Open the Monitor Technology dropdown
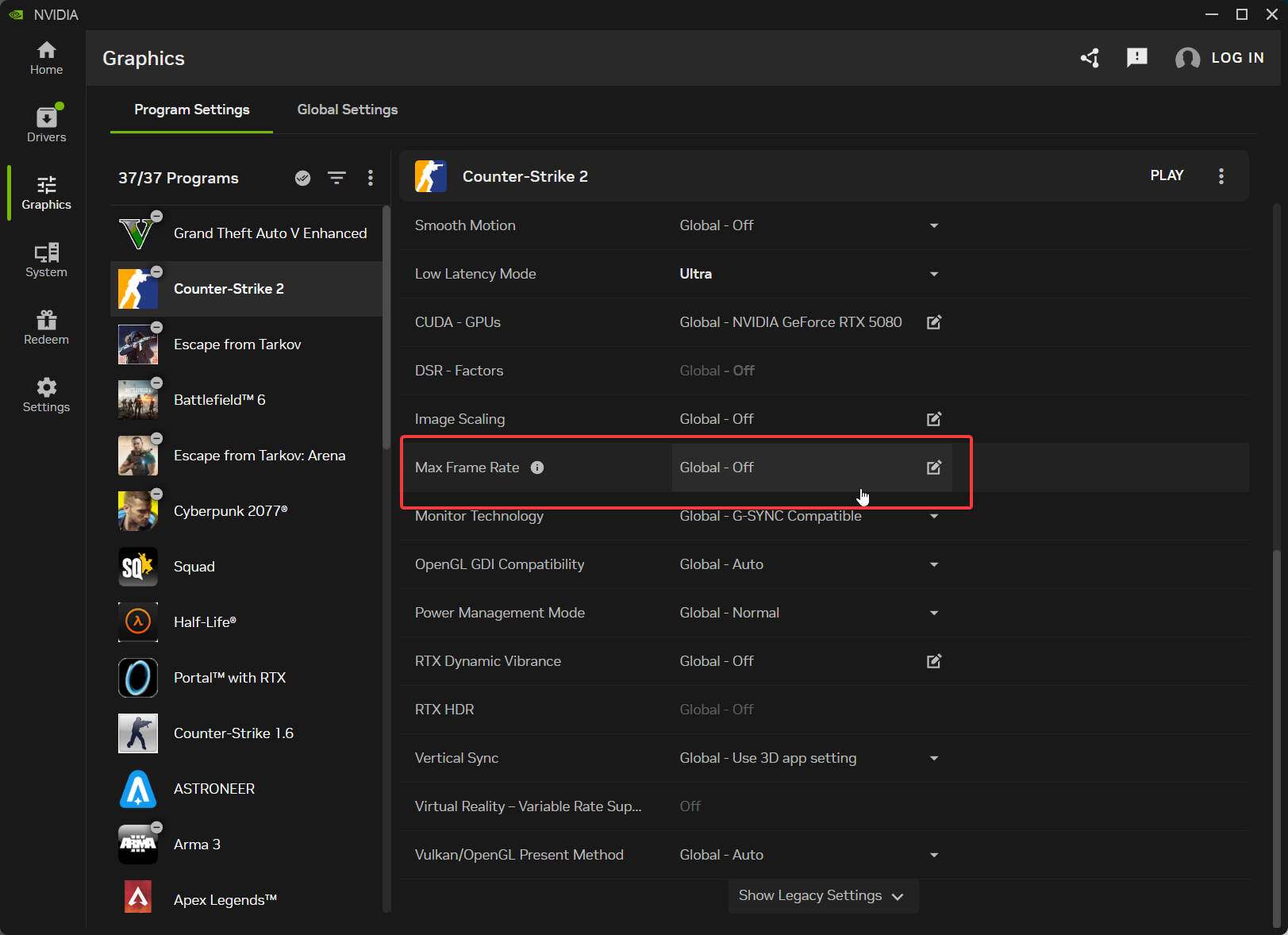 934,516
